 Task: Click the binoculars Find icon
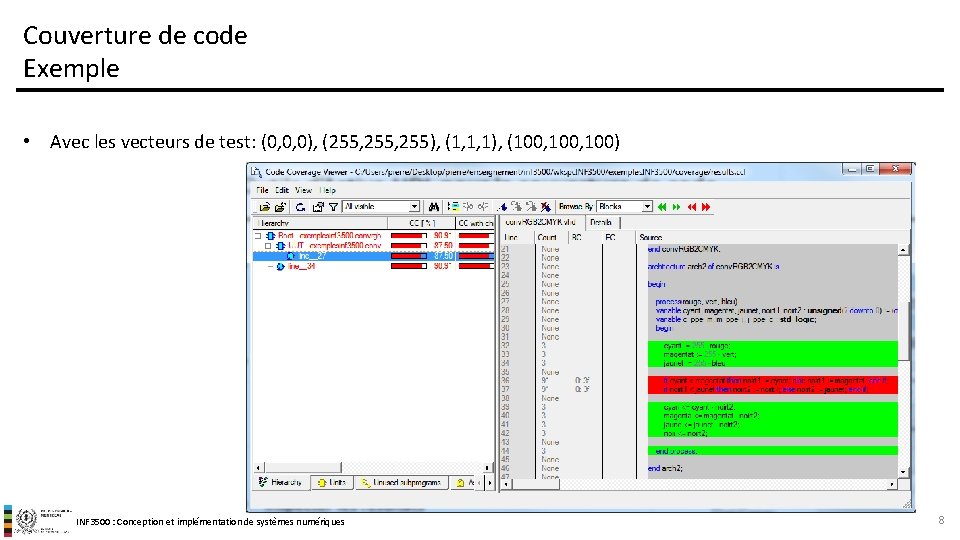(433, 207)
